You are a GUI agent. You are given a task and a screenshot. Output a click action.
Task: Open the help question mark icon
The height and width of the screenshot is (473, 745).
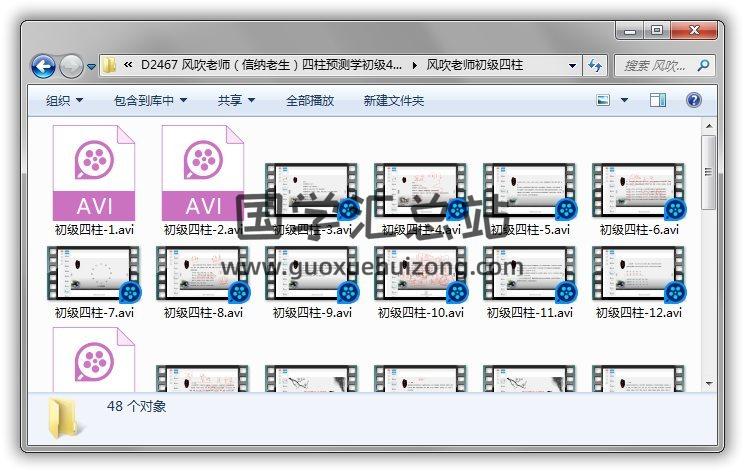pyautogui.click(x=694, y=100)
